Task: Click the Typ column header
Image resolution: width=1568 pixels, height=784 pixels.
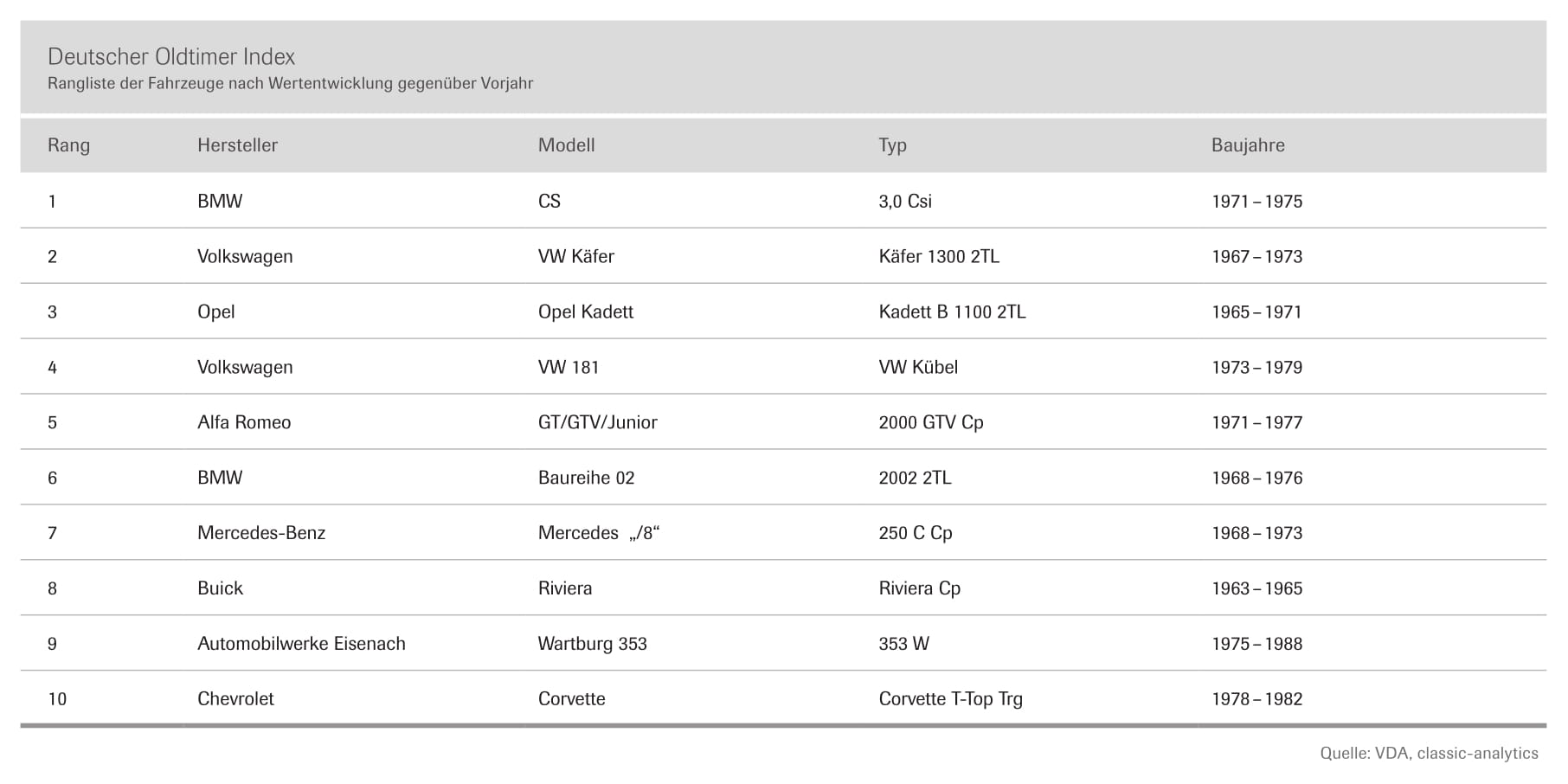Action: [x=892, y=145]
